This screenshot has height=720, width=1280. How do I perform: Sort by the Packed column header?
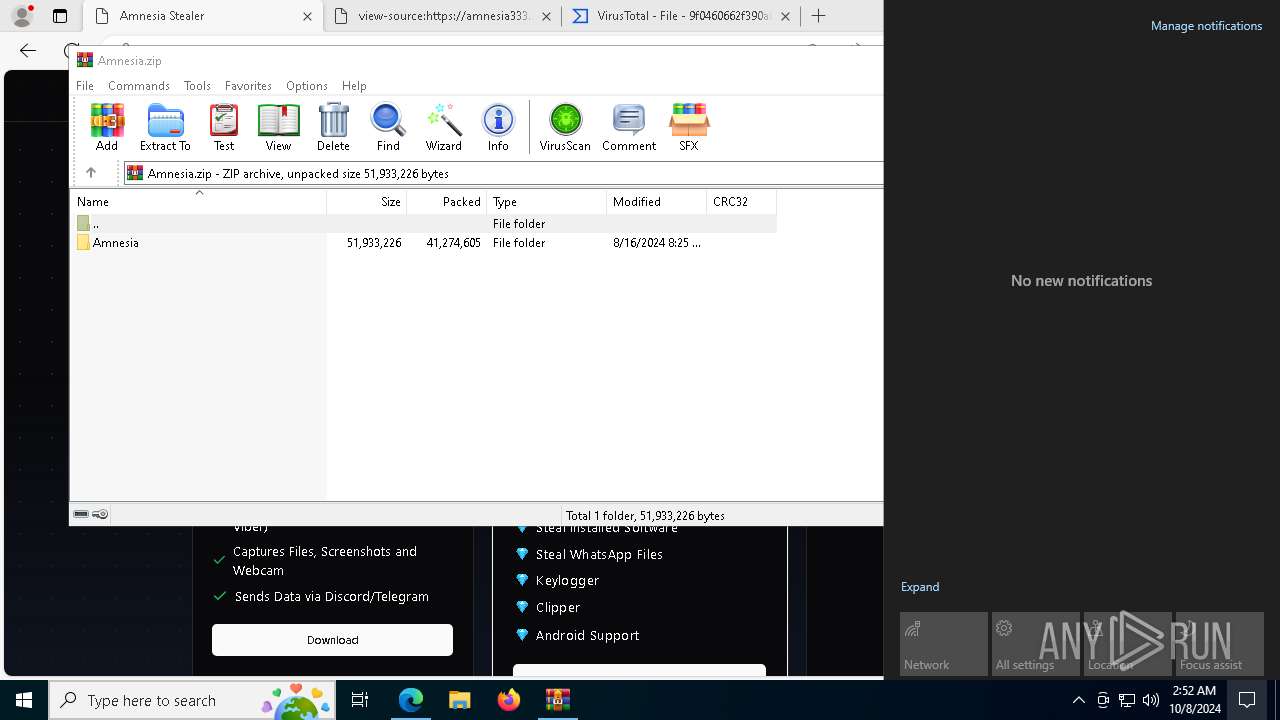click(x=447, y=202)
